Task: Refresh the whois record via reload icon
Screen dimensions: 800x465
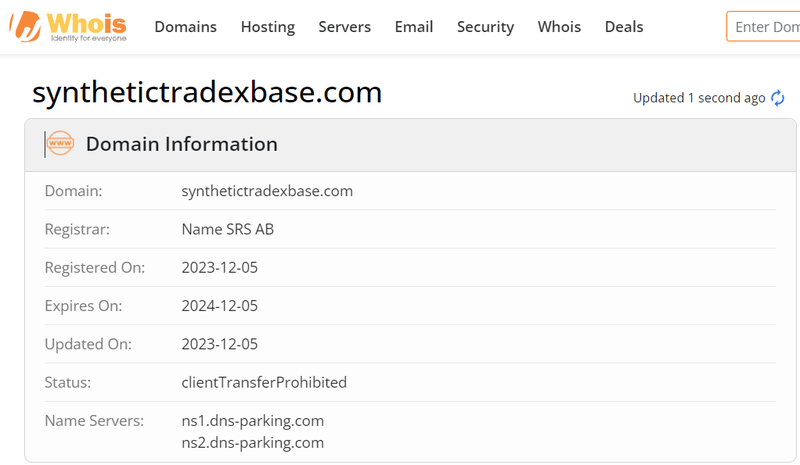Action: click(778, 98)
